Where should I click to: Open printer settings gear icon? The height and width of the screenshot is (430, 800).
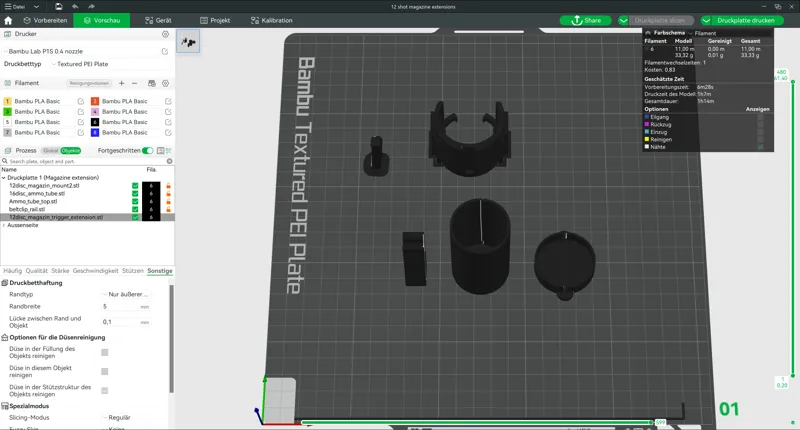(x=165, y=34)
